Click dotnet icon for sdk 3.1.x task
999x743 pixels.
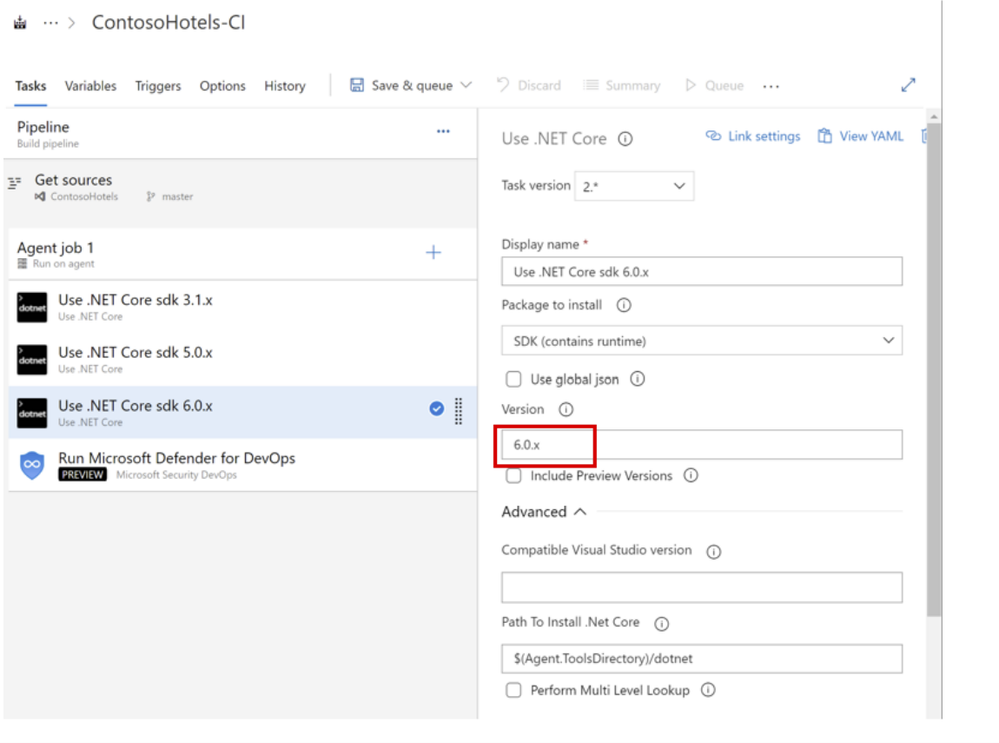point(32,307)
